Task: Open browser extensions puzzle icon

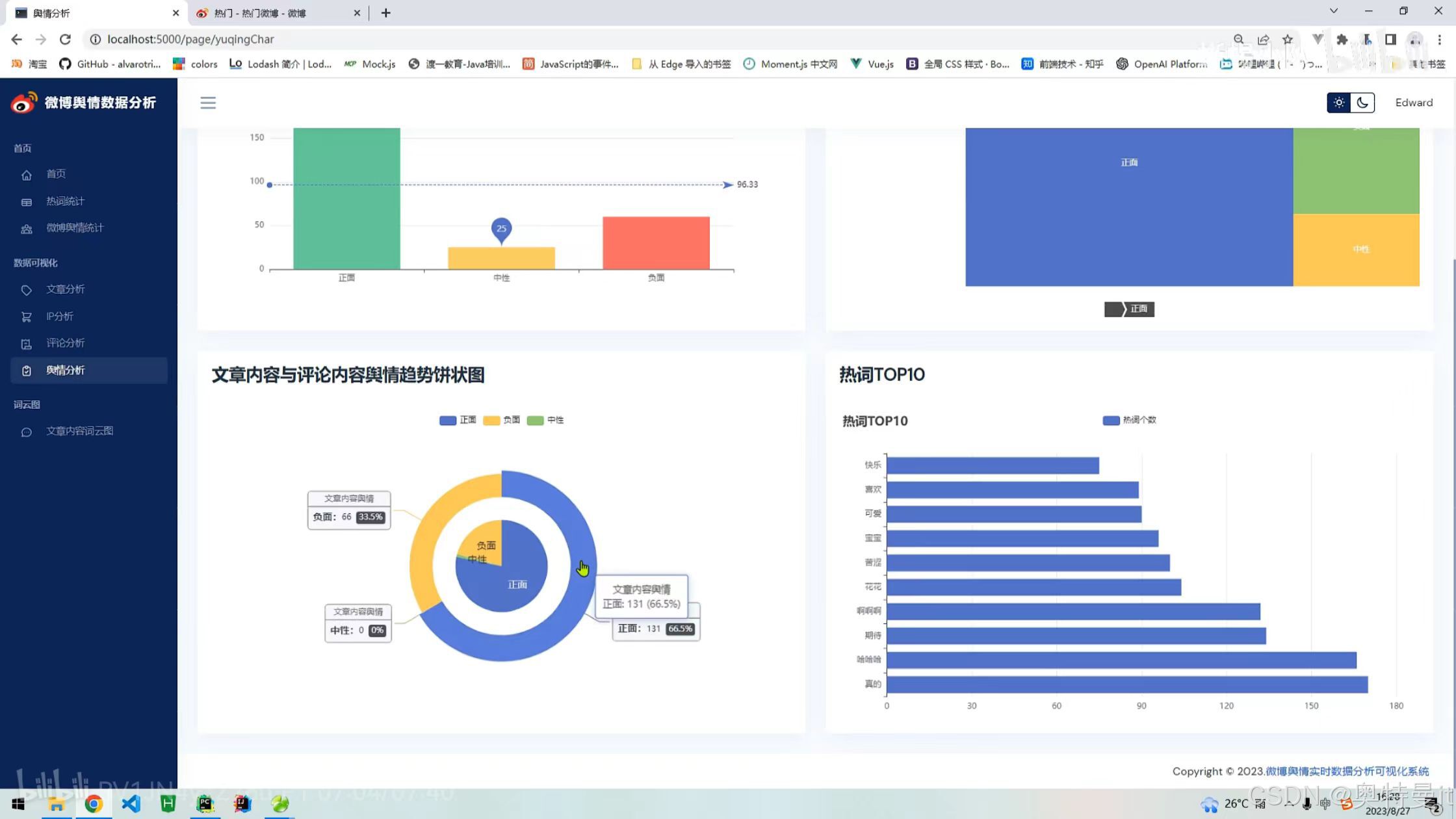Action: click(x=1342, y=40)
